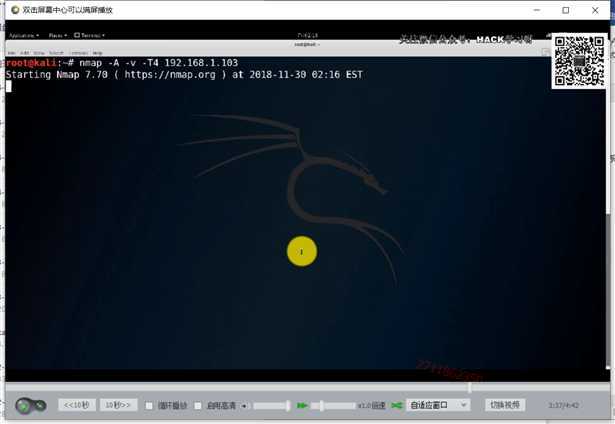This screenshot has height=424, width=615.
Task: Click the 切换视频 switch video button
Action: tap(505, 405)
